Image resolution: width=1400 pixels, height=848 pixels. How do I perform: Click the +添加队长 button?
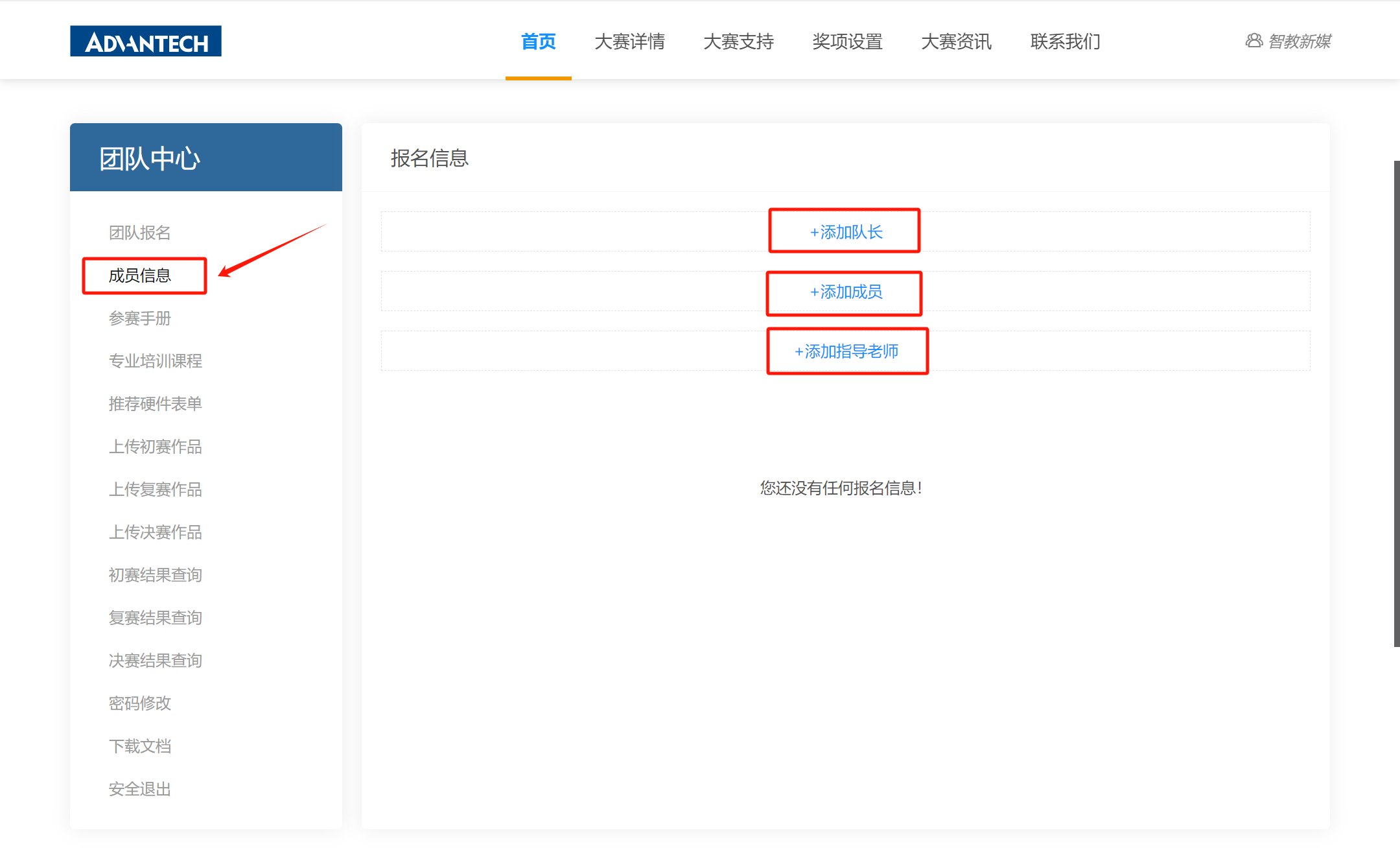pos(846,231)
